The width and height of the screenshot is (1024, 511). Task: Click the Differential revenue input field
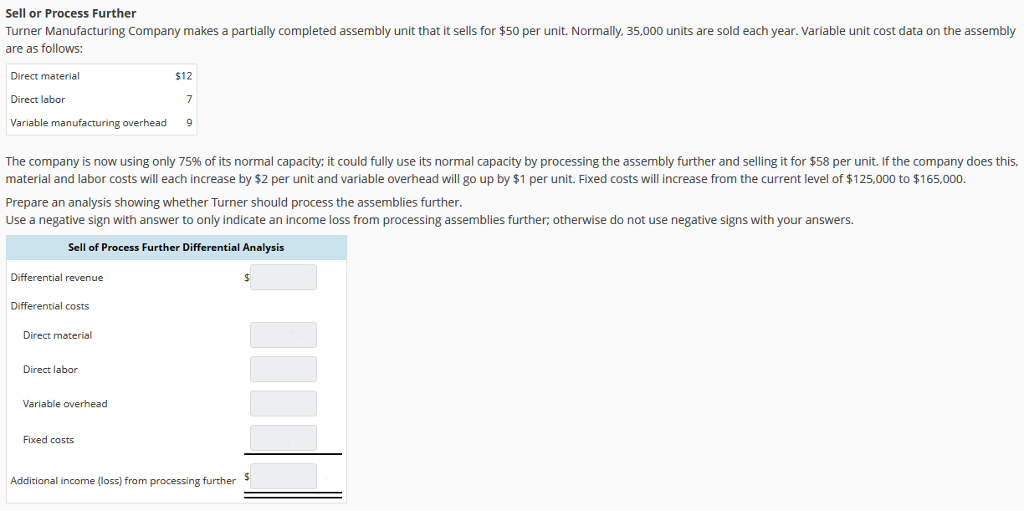[x=283, y=277]
